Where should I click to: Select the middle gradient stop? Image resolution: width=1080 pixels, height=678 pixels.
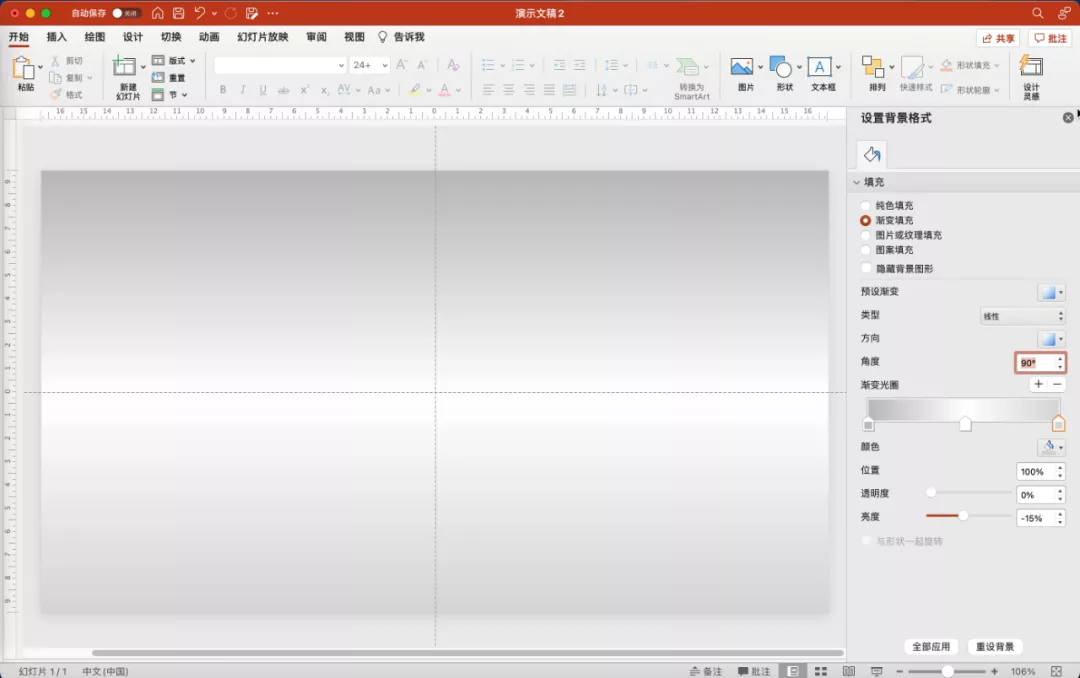tap(966, 424)
